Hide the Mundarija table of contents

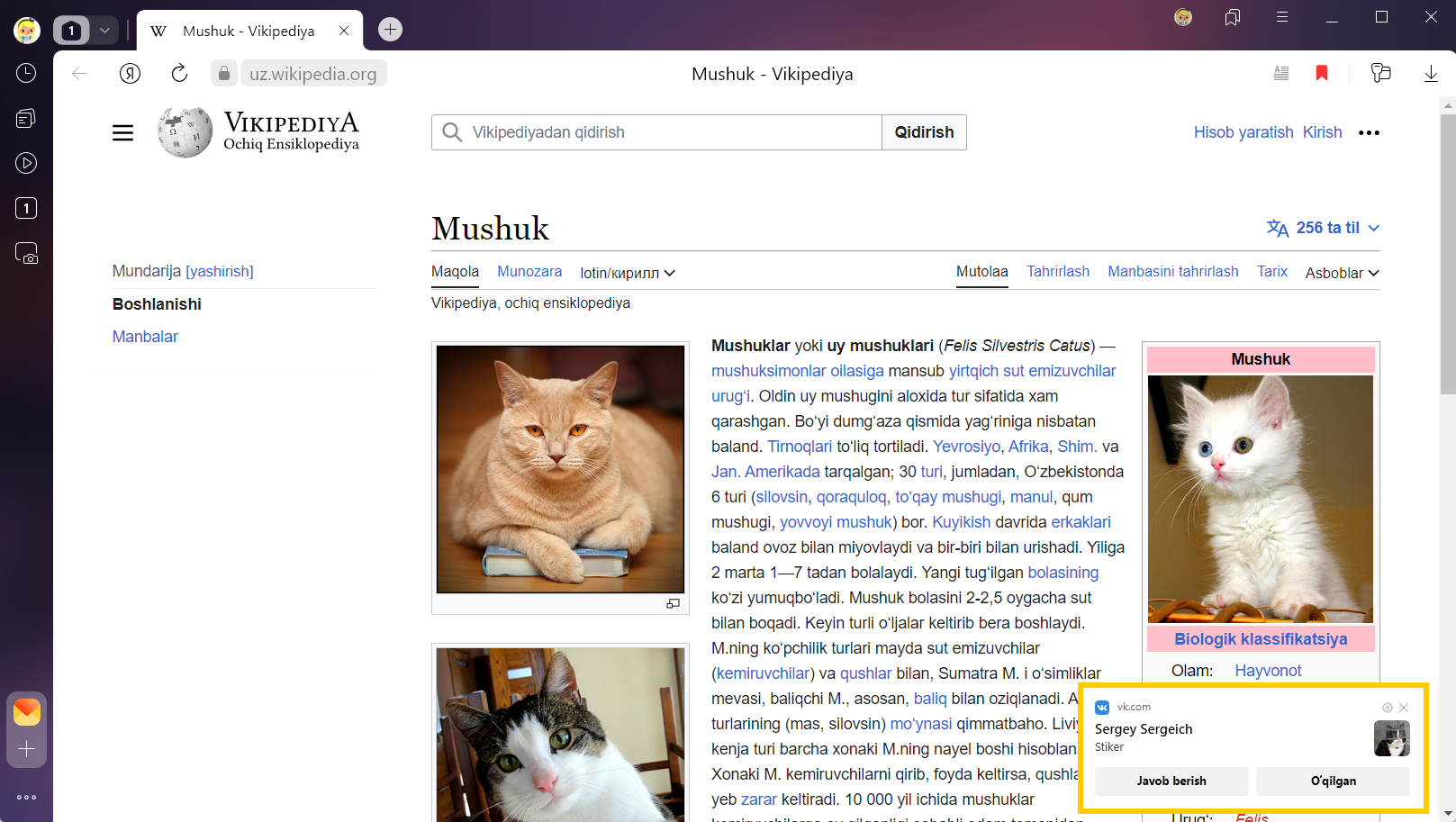pyautogui.click(x=220, y=272)
